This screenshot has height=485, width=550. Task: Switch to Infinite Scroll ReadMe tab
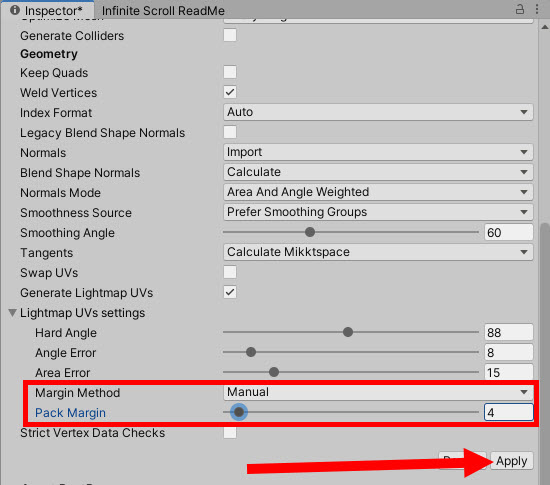[163, 11]
